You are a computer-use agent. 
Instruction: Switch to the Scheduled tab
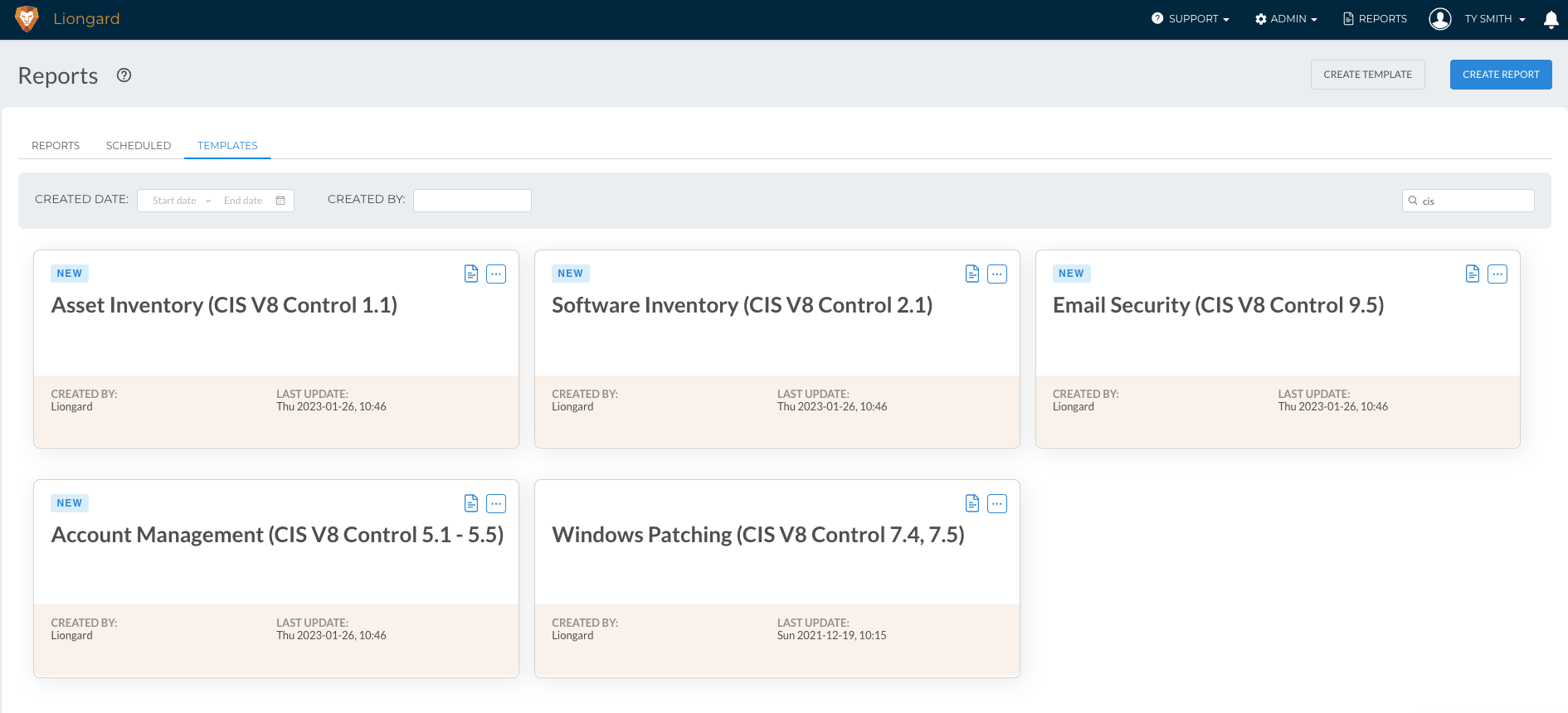pyautogui.click(x=139, y=145)
